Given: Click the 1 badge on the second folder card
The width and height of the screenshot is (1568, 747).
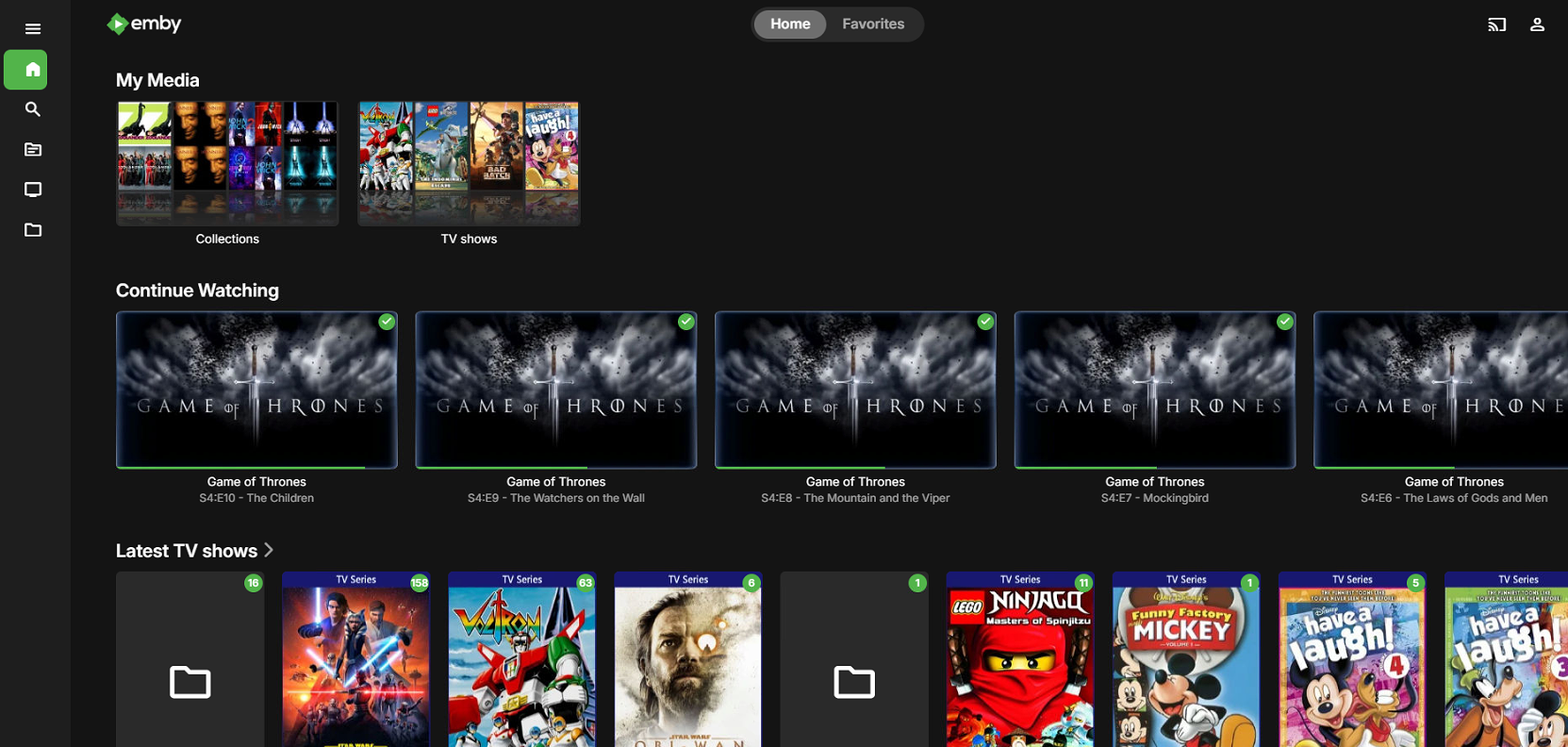Looking at the screenshot, I should point(917,583).
